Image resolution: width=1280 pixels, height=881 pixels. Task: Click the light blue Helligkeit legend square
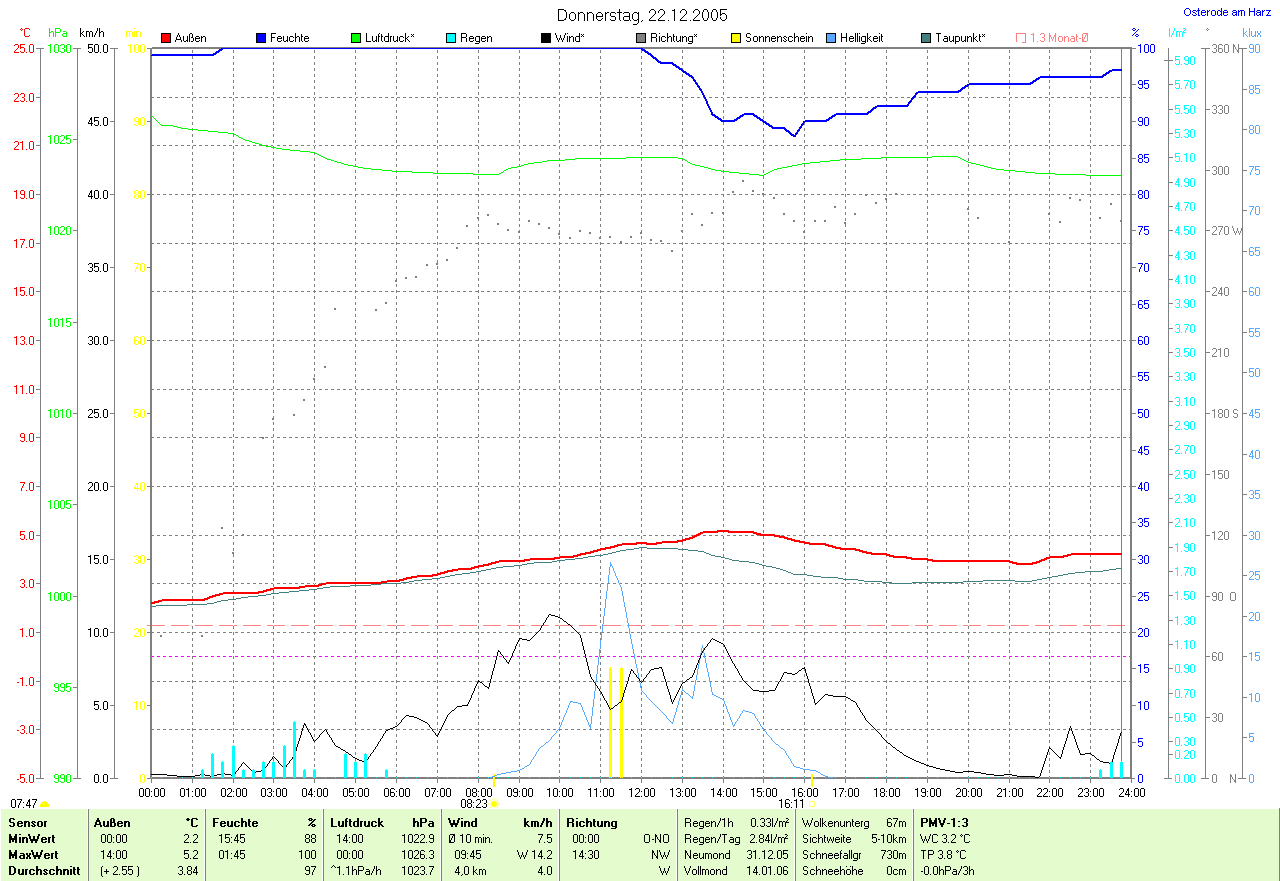pyautogui.click(x=831, y=38)
